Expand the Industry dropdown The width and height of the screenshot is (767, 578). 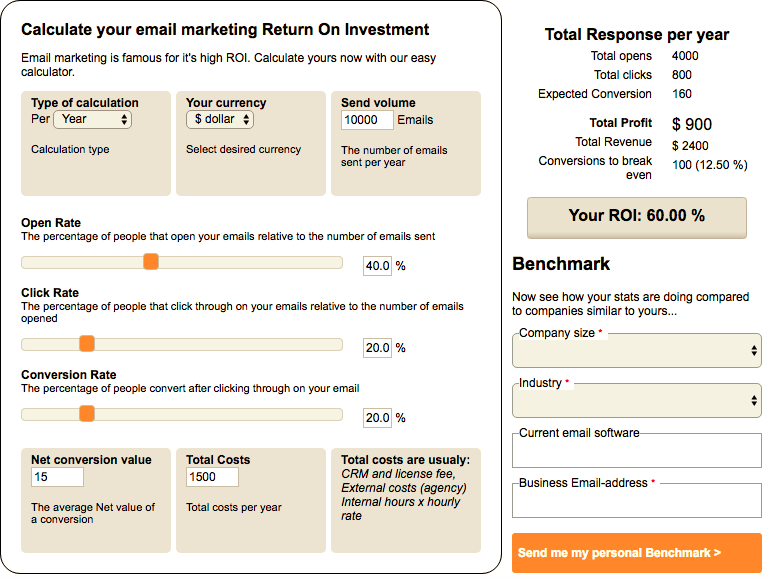(636, 401)
